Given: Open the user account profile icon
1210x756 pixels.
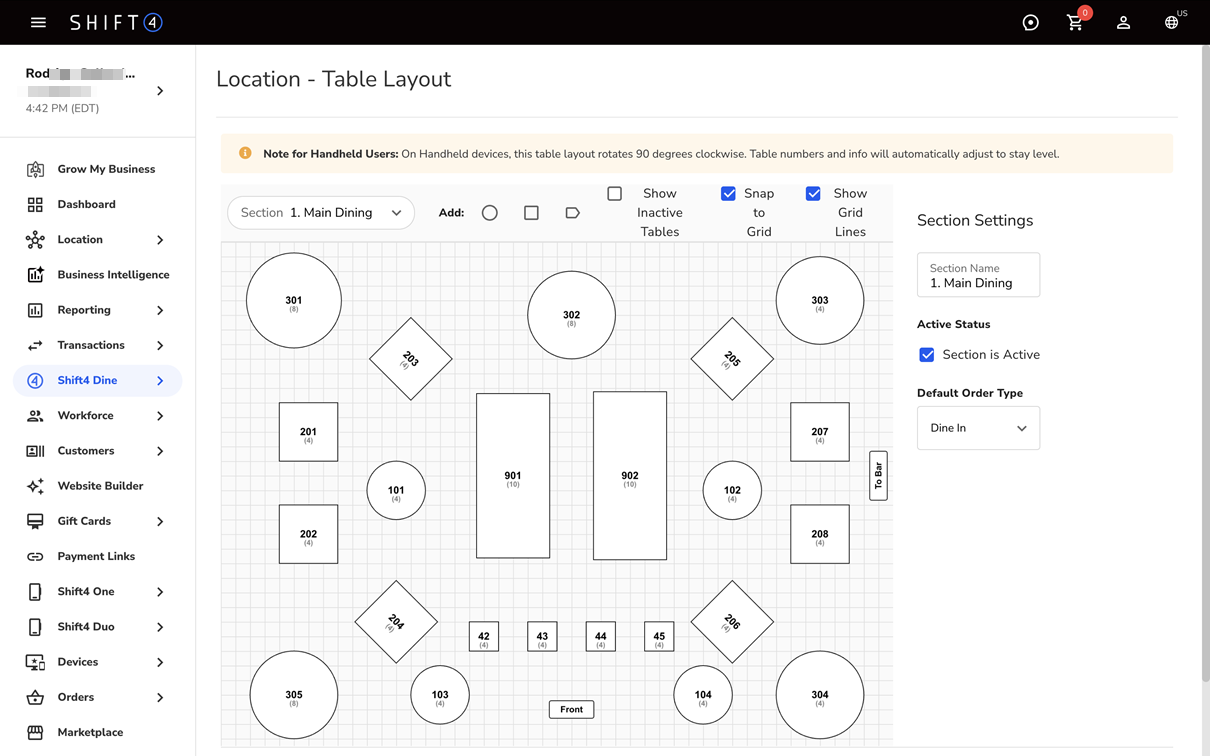Looking at the screenshot, I should (x=1123, y=23).
